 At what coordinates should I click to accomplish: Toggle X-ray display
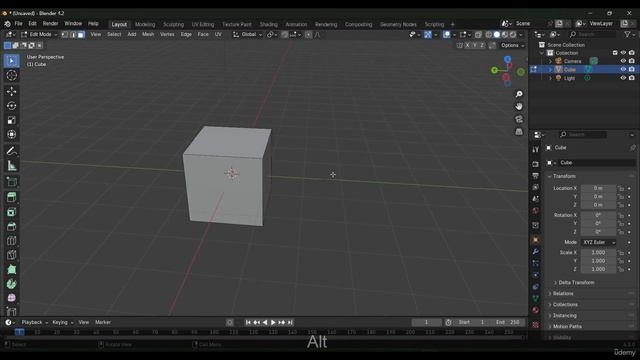[x=478, y=35]
